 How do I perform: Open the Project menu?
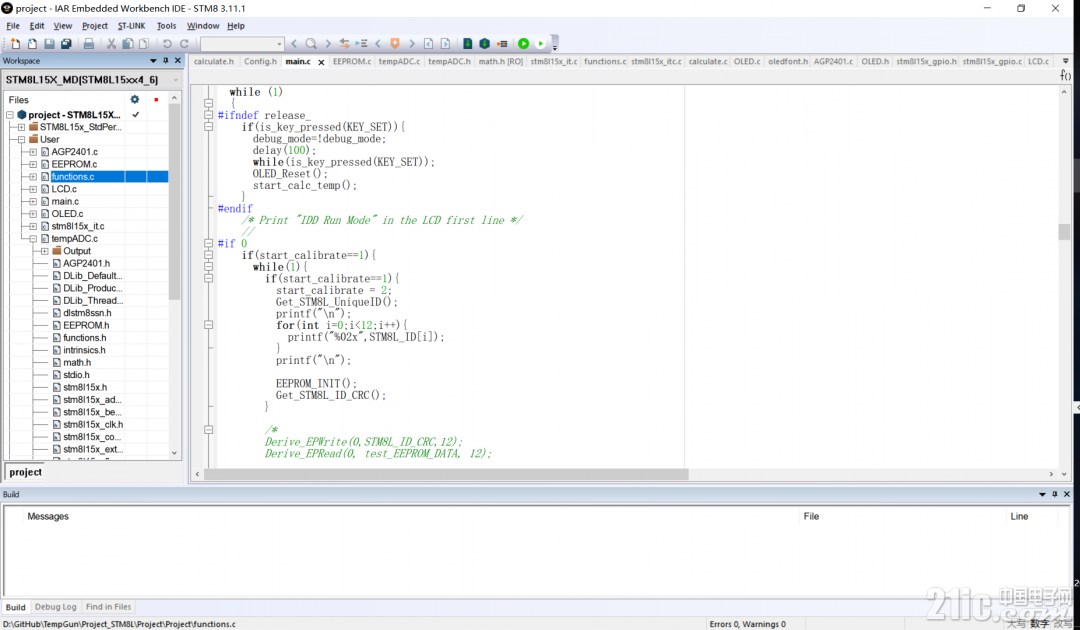point(94,25)
